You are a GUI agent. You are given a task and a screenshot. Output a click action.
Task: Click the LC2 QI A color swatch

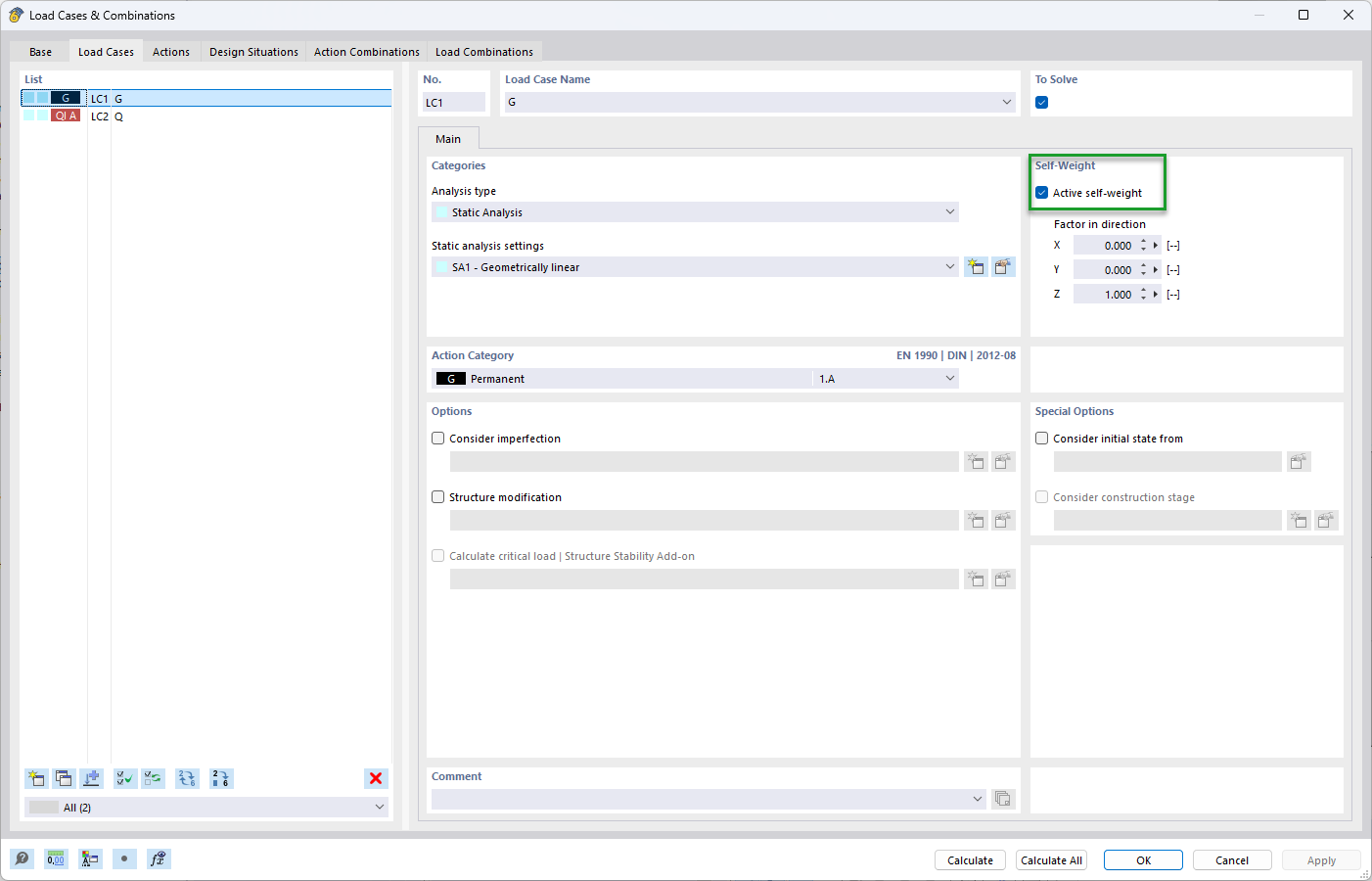(x=66, y=116)
